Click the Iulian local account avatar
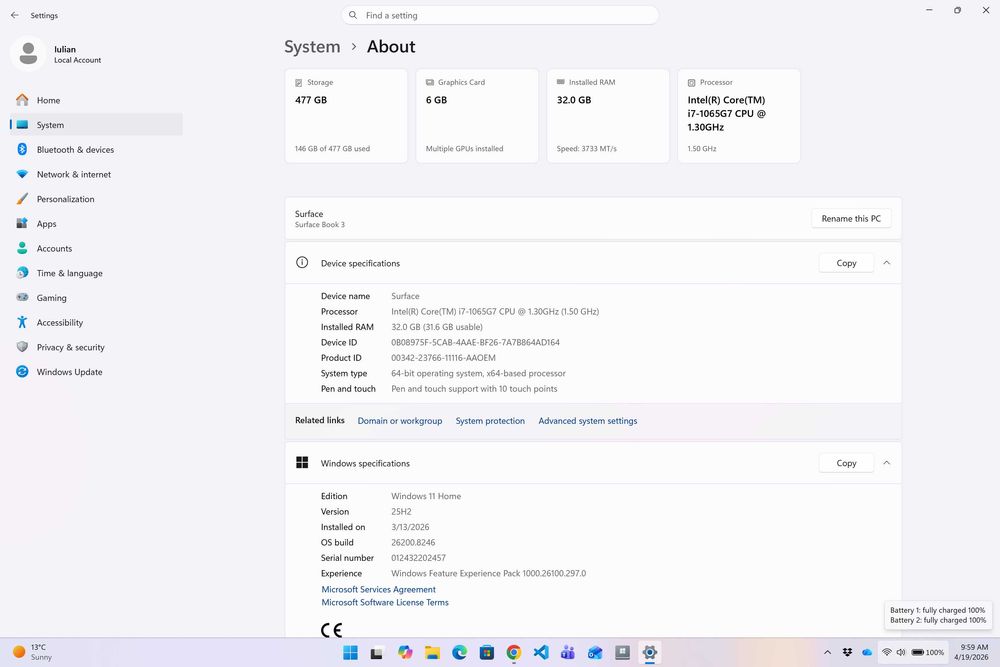 [28, 54]
